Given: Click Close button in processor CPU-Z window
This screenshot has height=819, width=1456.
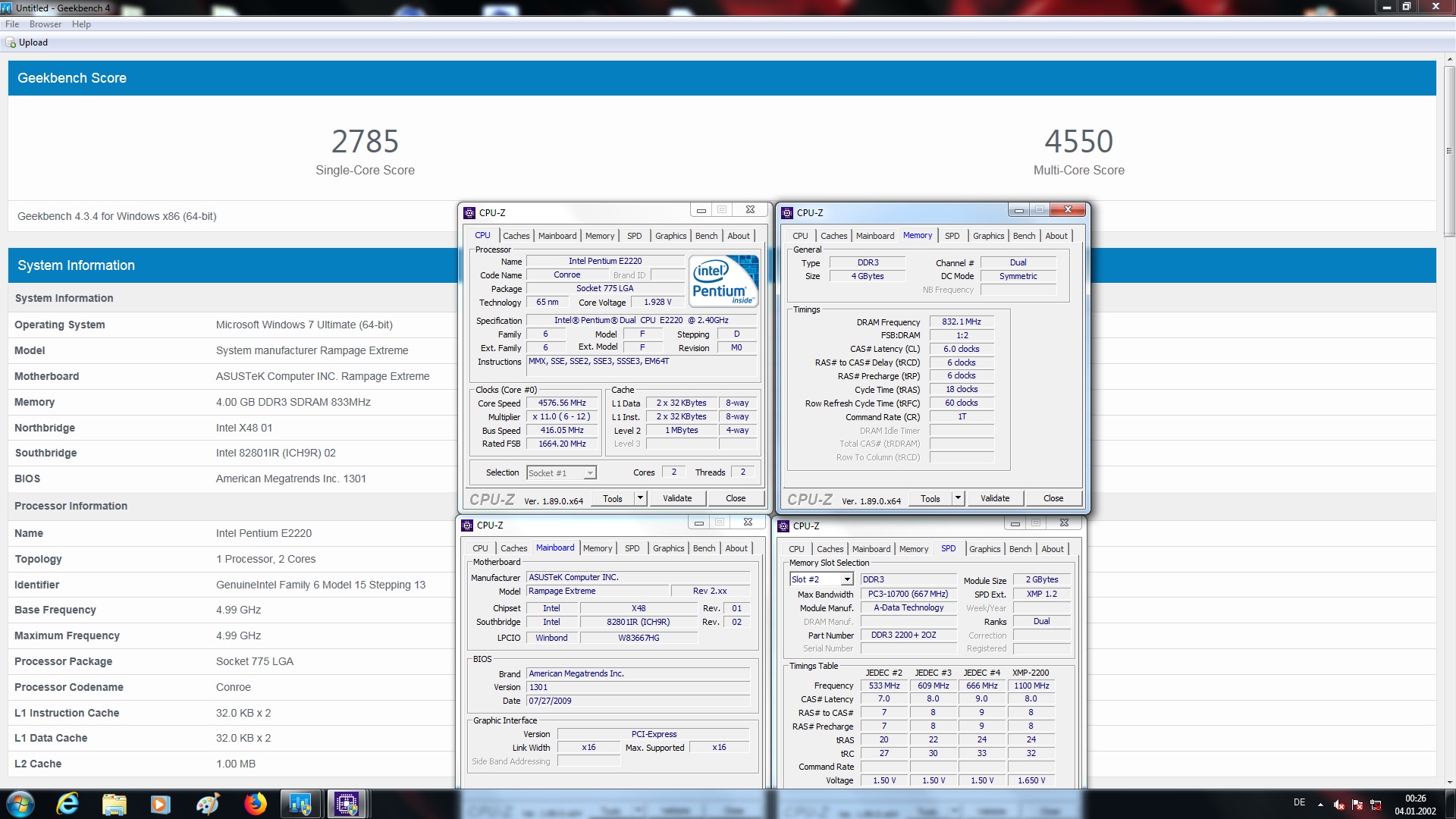Looking at the screenshot, I should click(x=736, y=498).
